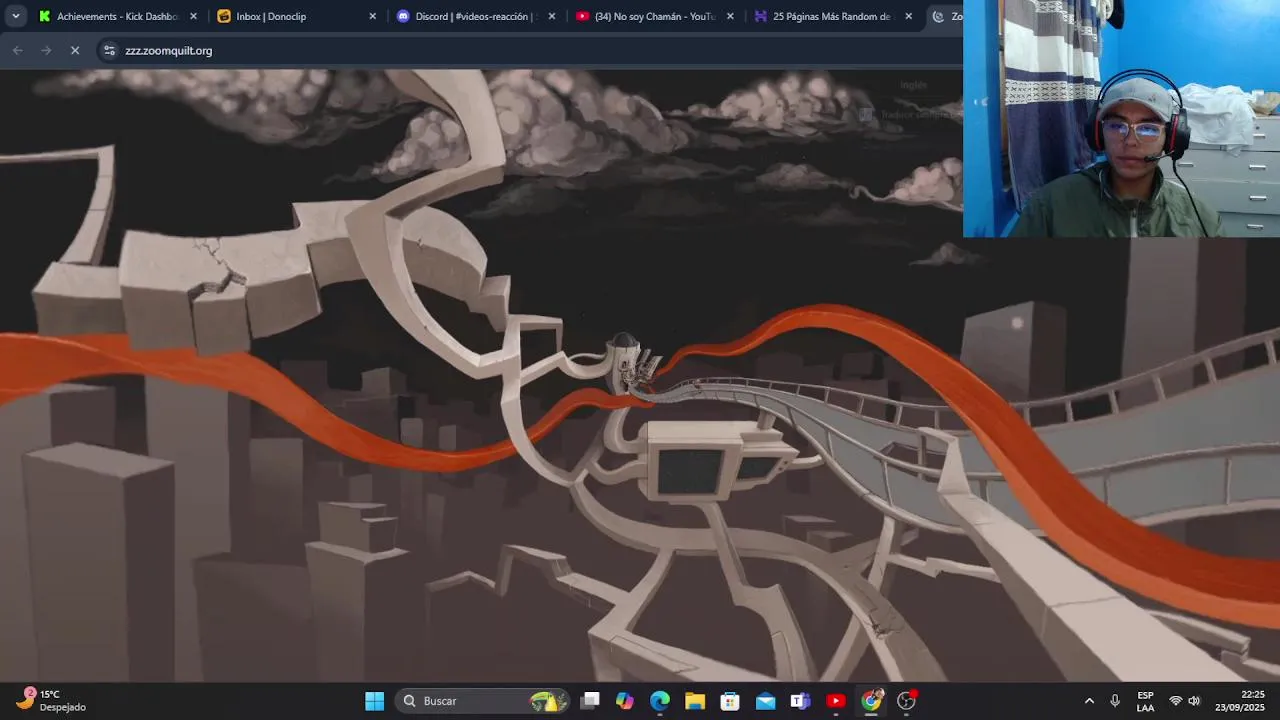The height and width of the screenshot is (720, 1280).
Task: Open Microsoft Edge from the taskbar
Action: pyautogui.click(x=660, y=701)
